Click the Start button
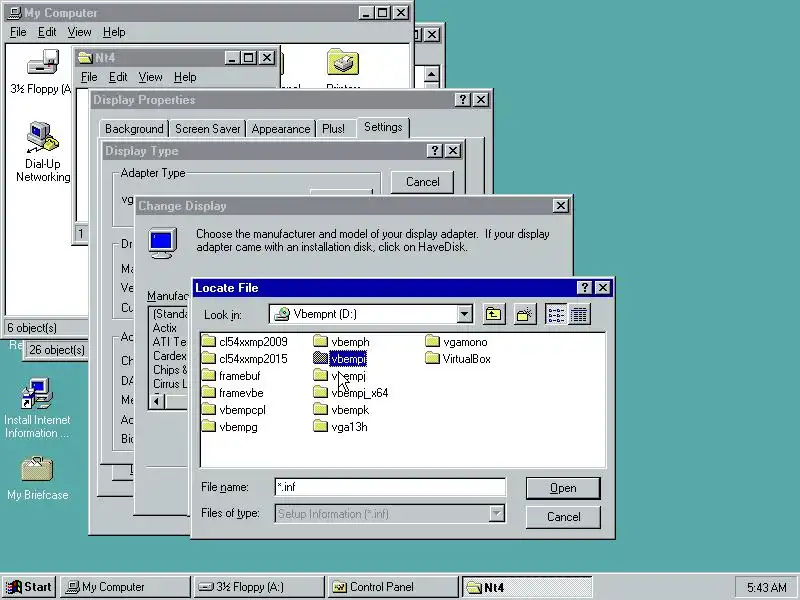 coord(29,587)
